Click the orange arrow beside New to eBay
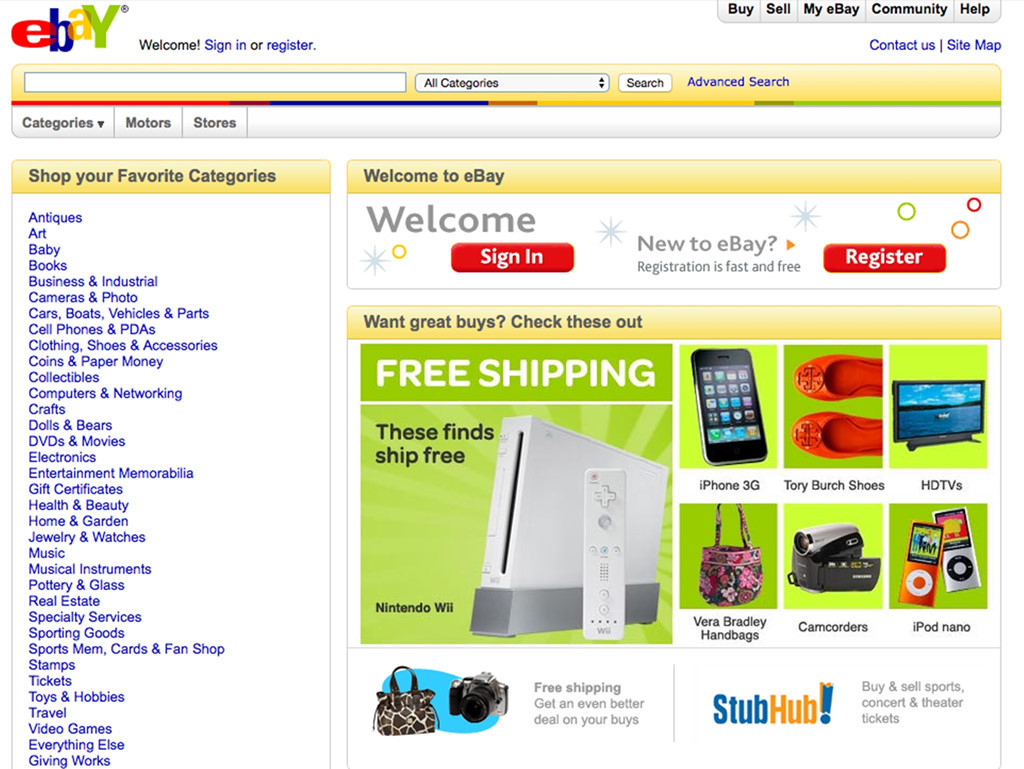The height and width of the screenshot is (769, 1024). [x=791, y=245]
